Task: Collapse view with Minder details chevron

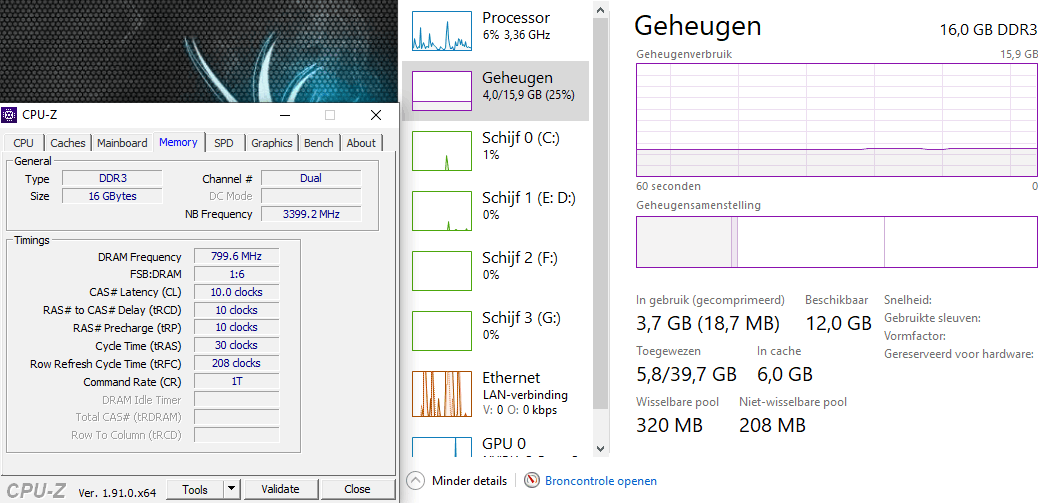Action: (416, 481)
